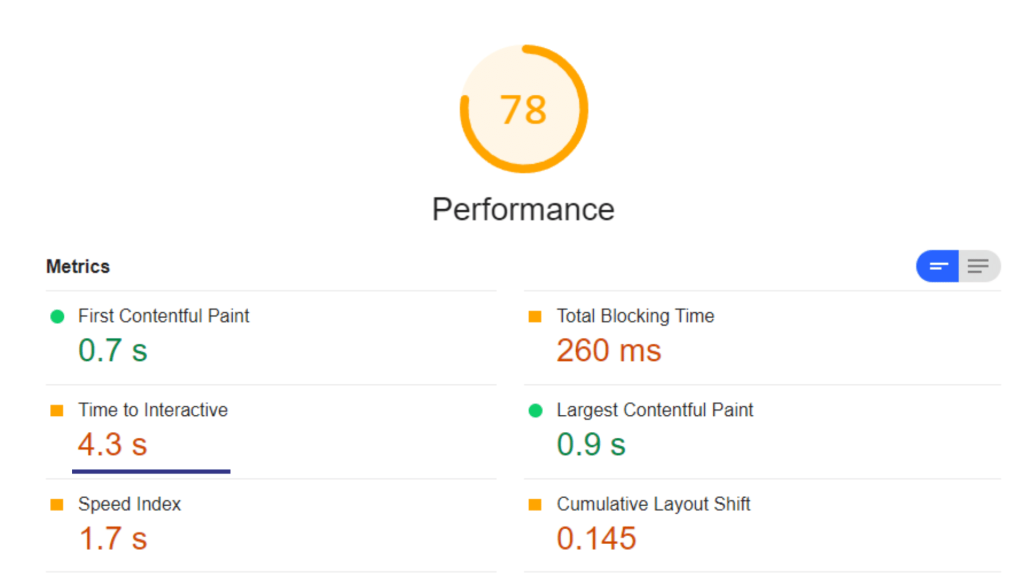Expand details for Largest Contentful Paint
Screen dimensions: 1024x576
point(655,409)
